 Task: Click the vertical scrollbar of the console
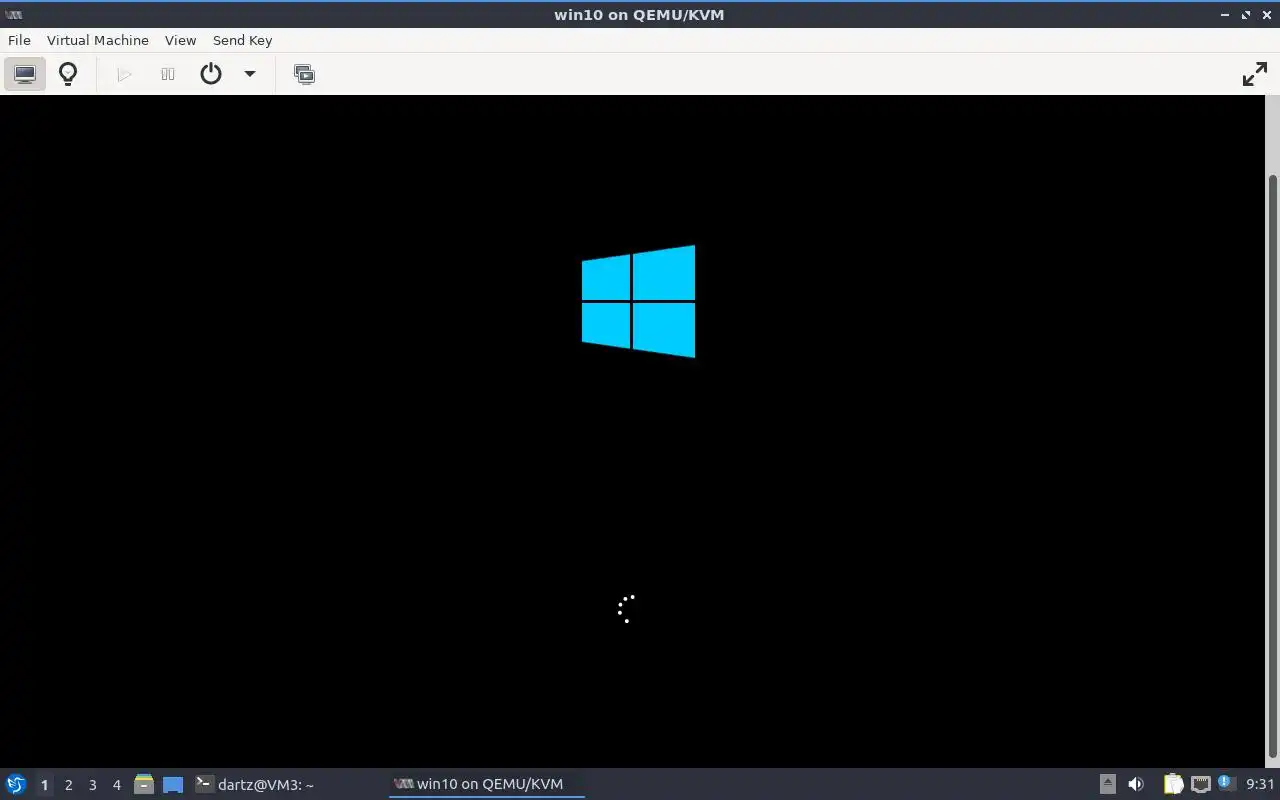coord(1272,466)
